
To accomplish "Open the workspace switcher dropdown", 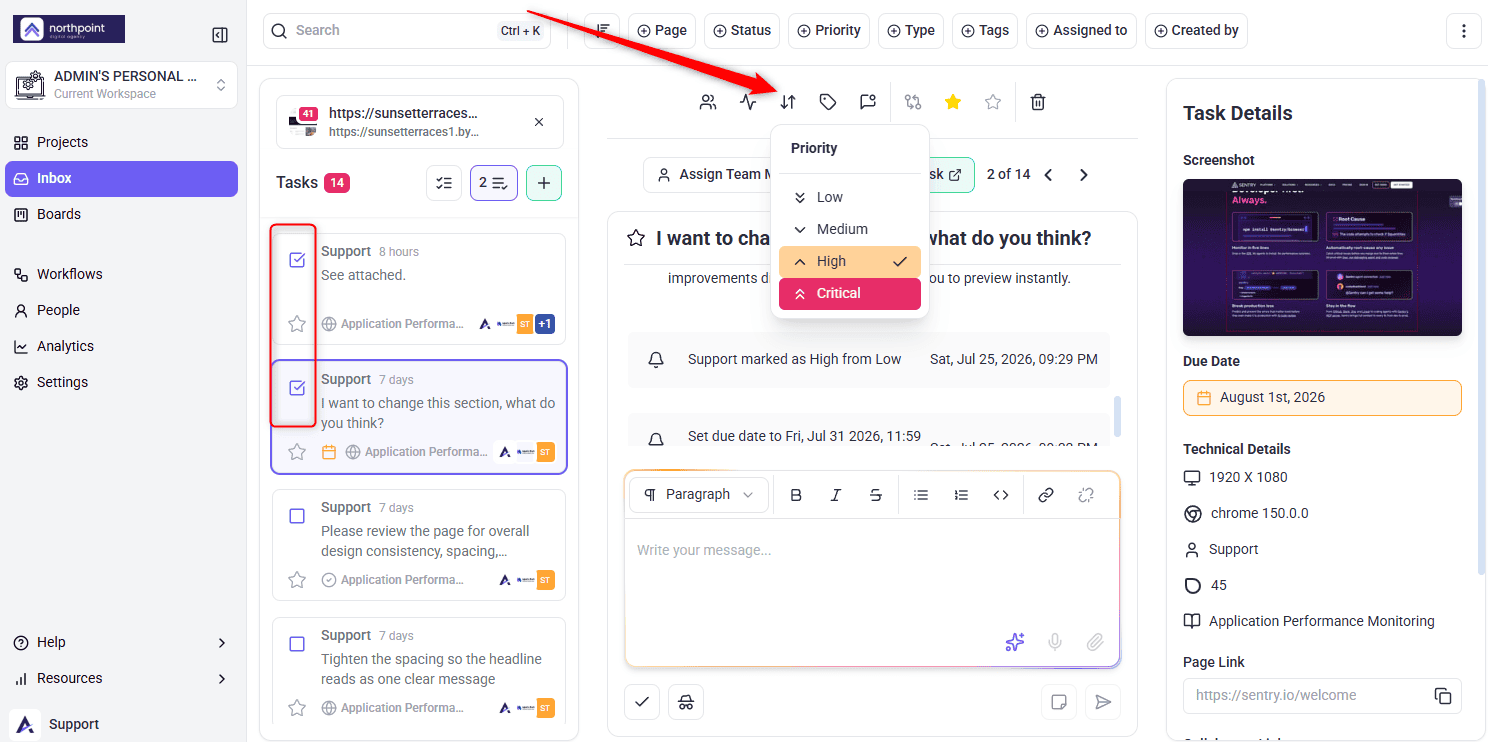I will (x=121, y=85).
